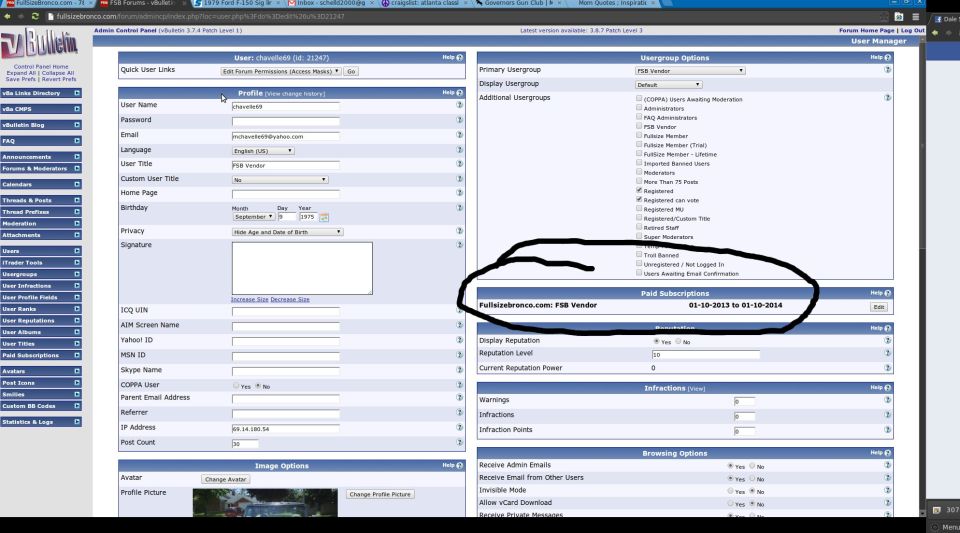The image size is (960, 533).
Task: Click help icon beside IP Address
Action: [459, 427]
